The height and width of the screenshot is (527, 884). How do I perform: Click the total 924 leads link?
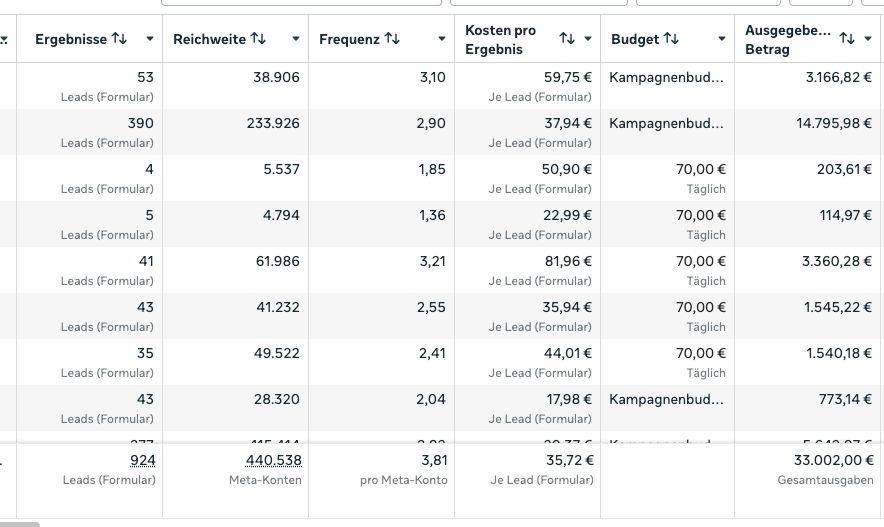pos(143,460)
